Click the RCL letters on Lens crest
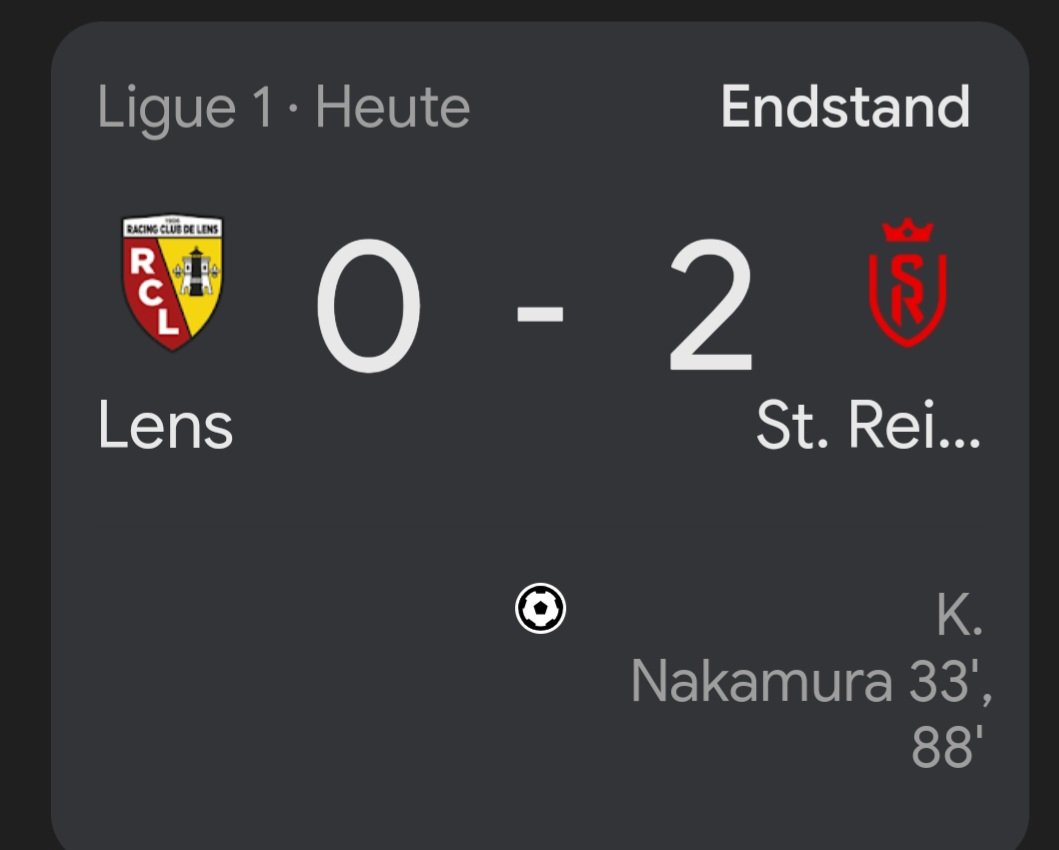The width and height of the screenshot is (1059, 850). (x=153, y=292)
